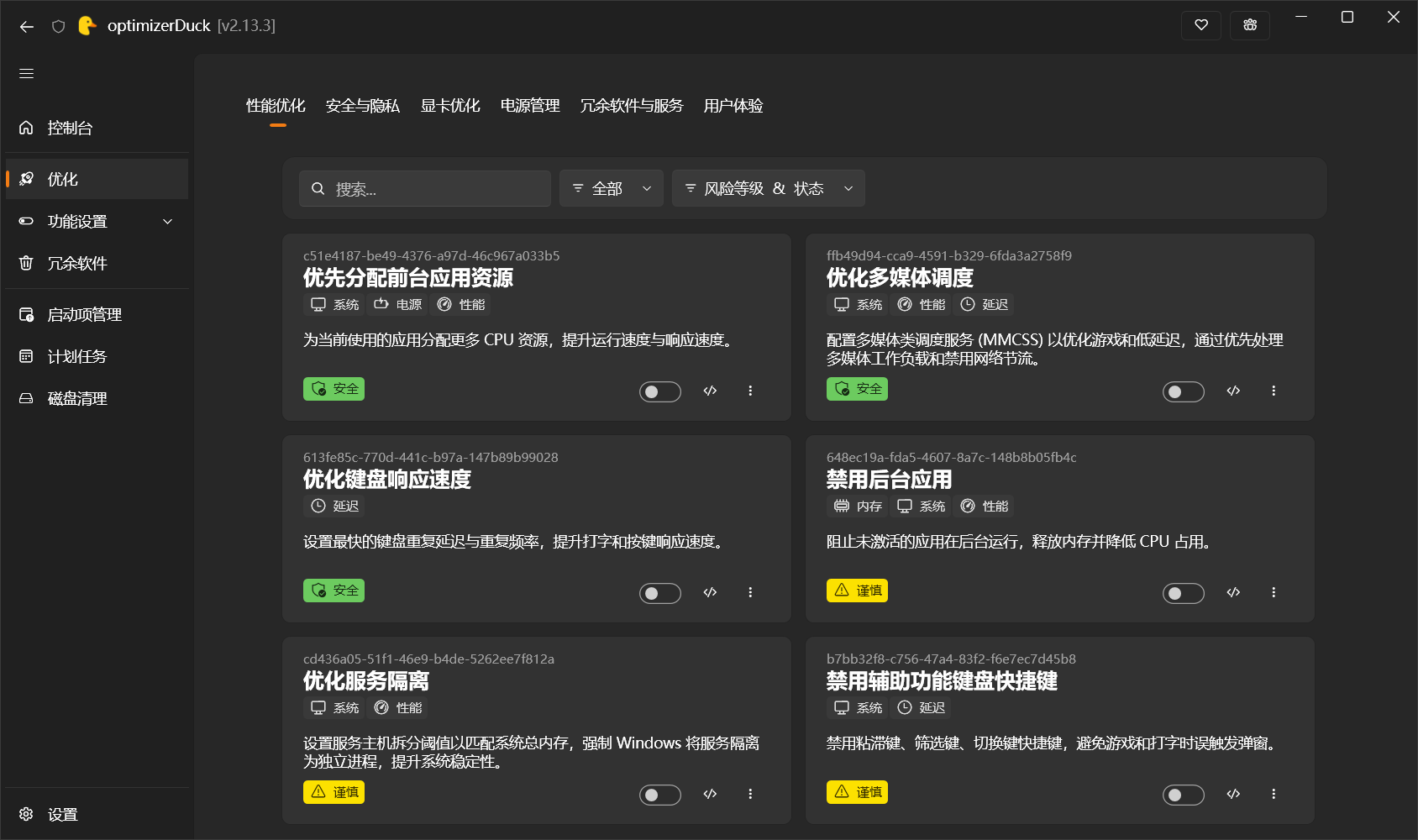Open more options for 优先分配前台应用资源
The image size is (1418, 840).
tap(750, 391)
